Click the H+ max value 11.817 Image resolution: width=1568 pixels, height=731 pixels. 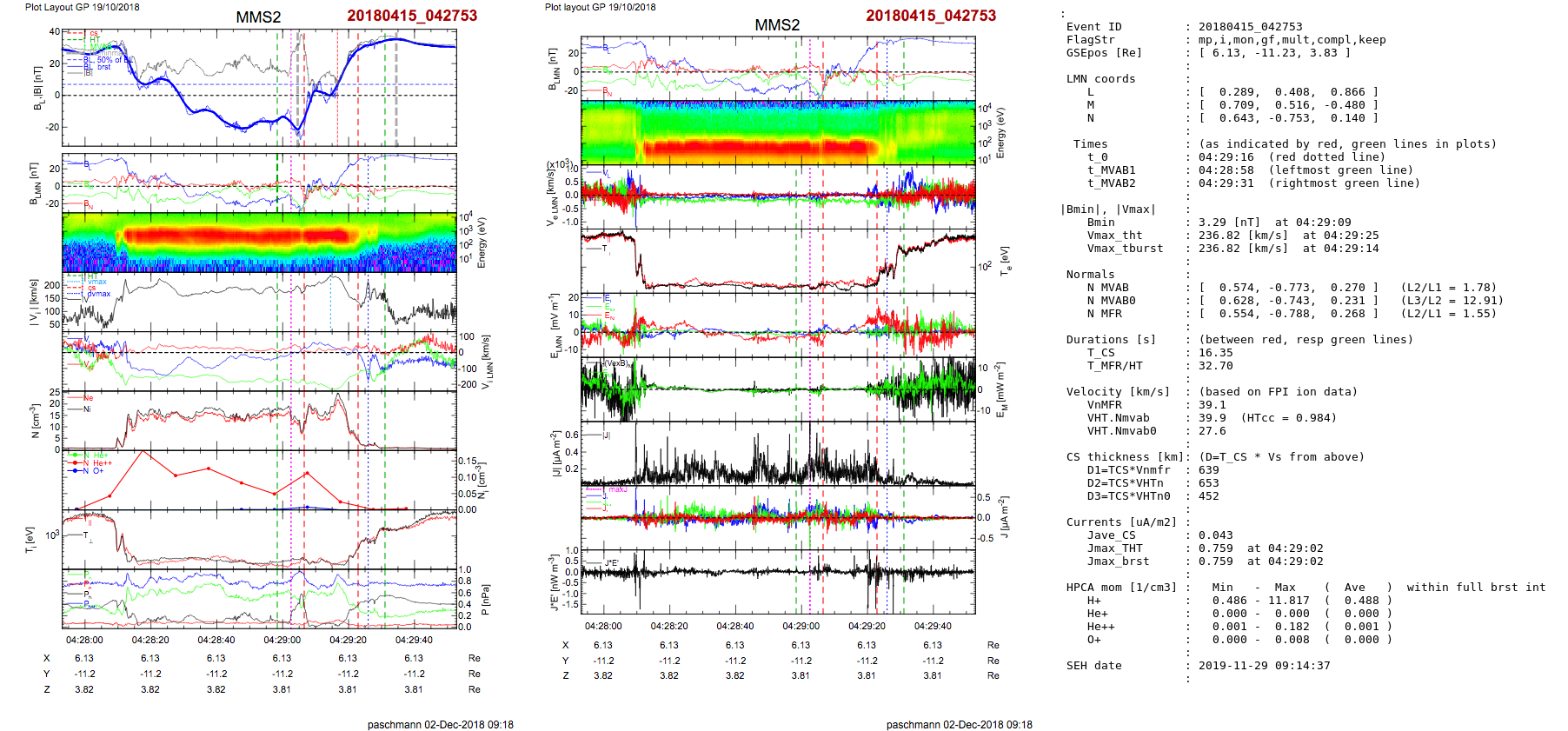1288,601
